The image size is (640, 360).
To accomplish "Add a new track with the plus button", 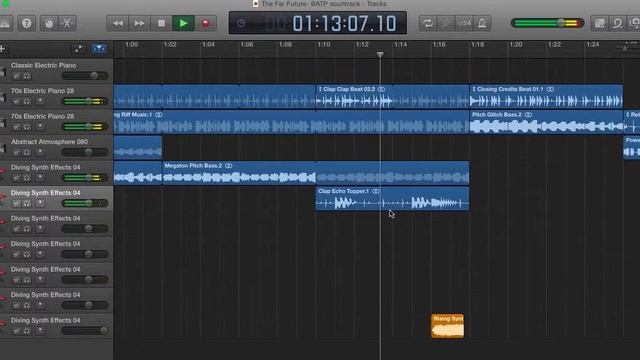I will (x=2, y=49).
